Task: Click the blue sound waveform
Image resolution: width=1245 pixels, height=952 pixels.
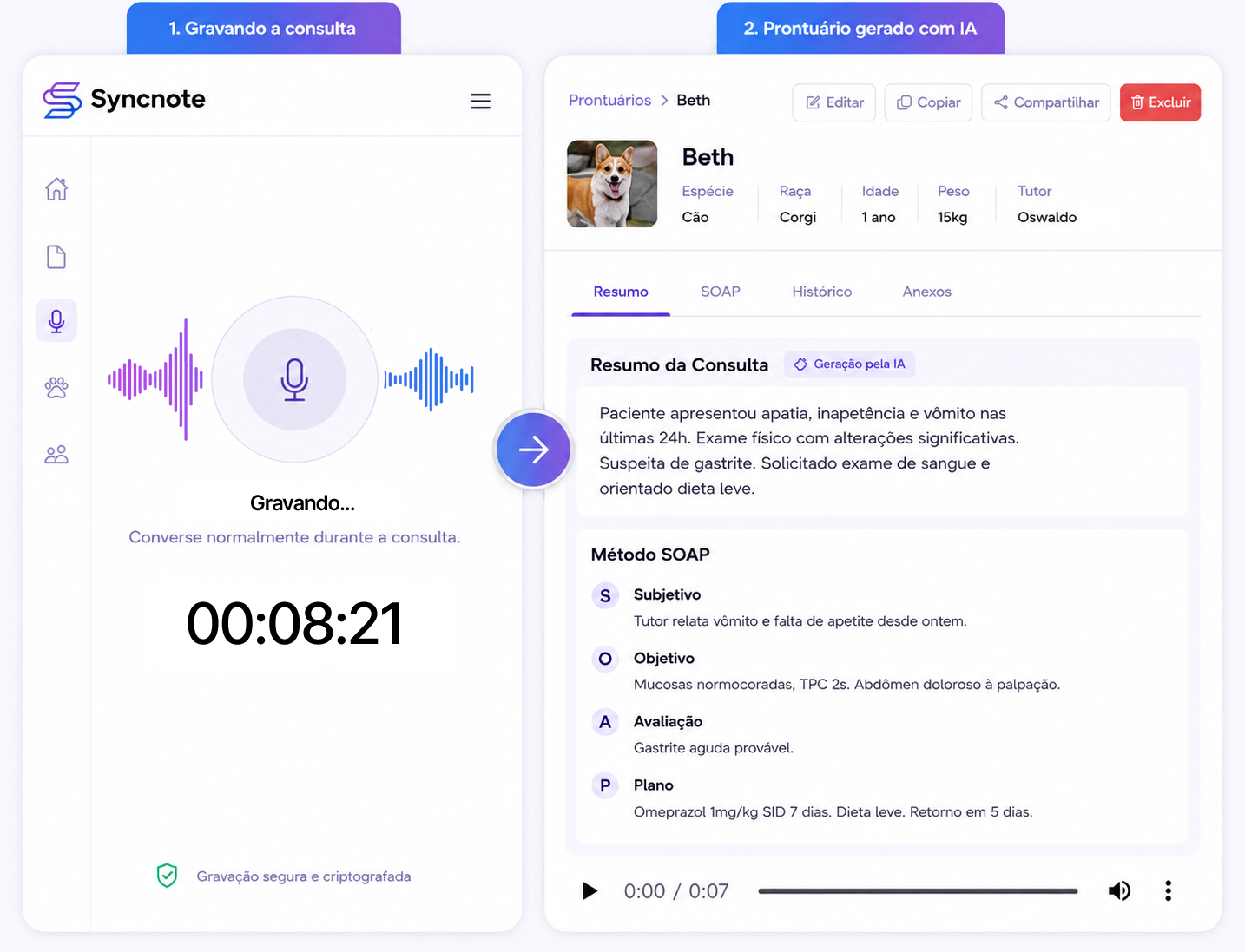Action: click(429, 379)
